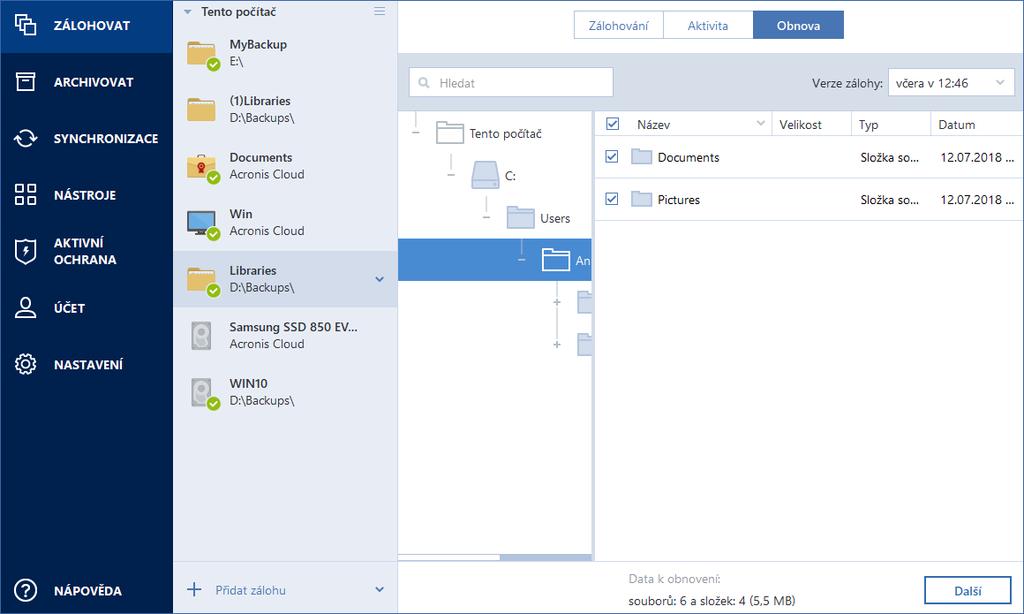
Task: Click the Users folder icon in tree
Action: click(x=520, y=218)
